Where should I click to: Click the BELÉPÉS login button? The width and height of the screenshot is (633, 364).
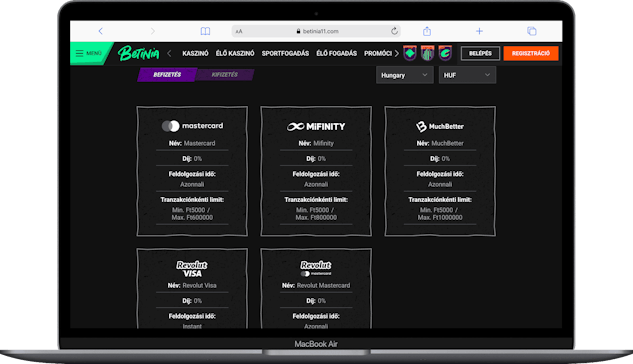tap(480, 53)
